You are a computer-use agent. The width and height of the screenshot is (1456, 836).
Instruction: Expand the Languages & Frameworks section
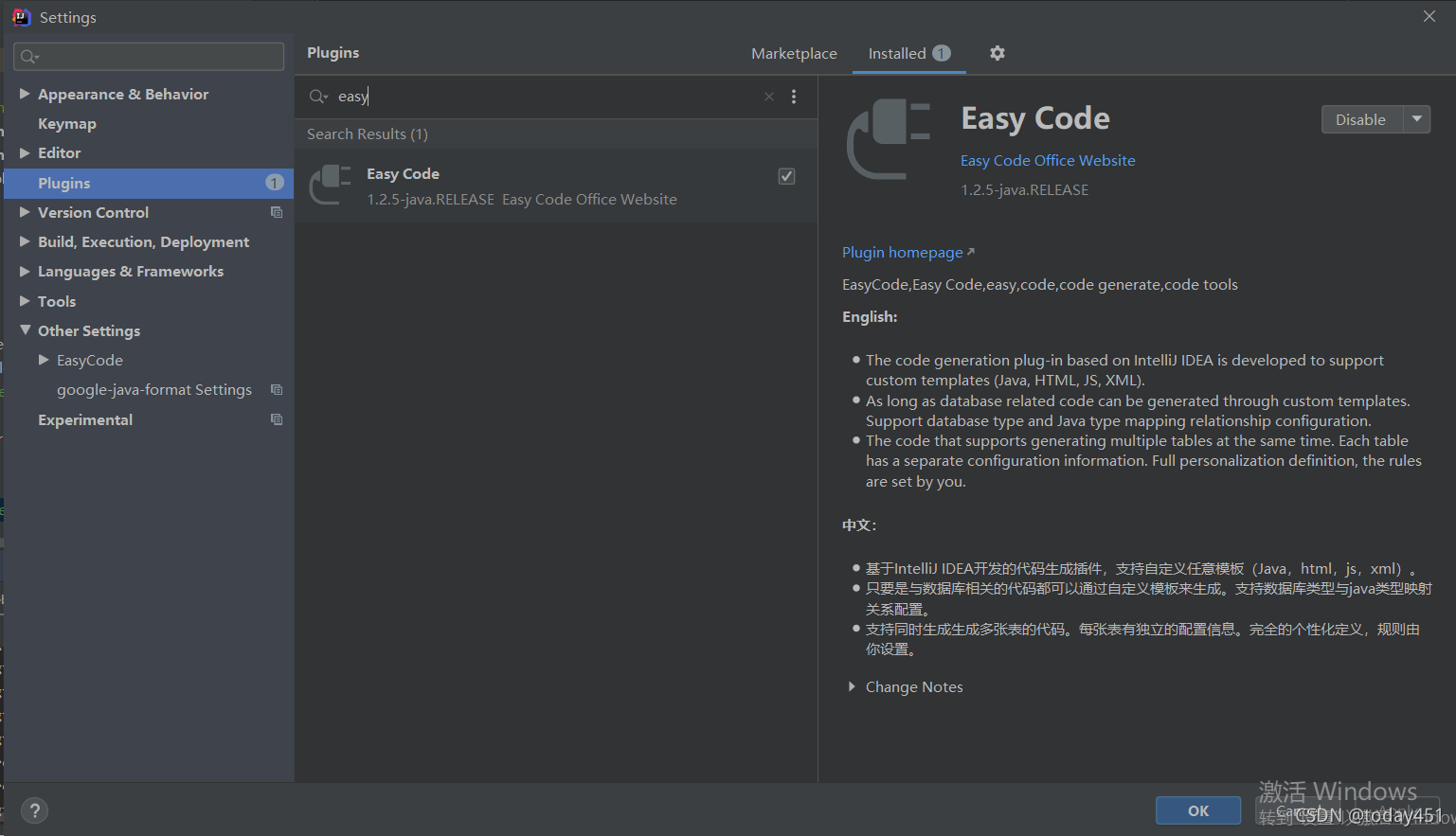(x=25, y=271)
